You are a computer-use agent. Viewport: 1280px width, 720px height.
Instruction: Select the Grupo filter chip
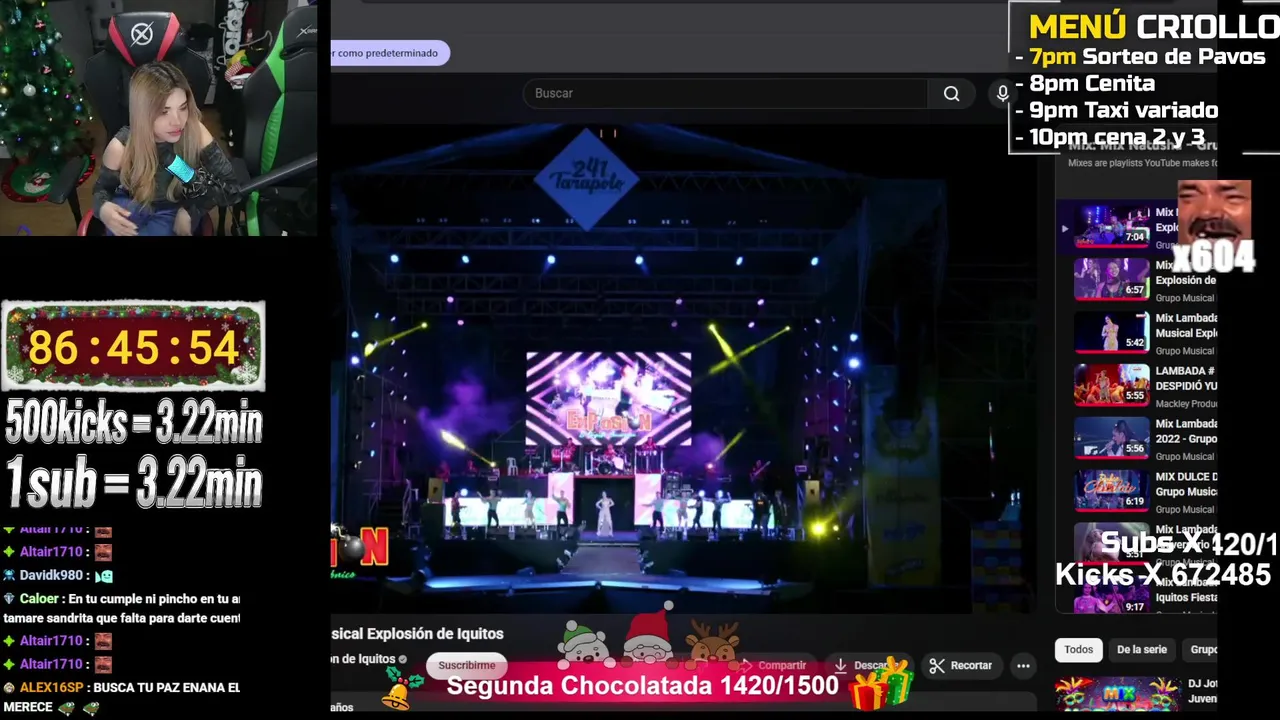pos(1201,649)
